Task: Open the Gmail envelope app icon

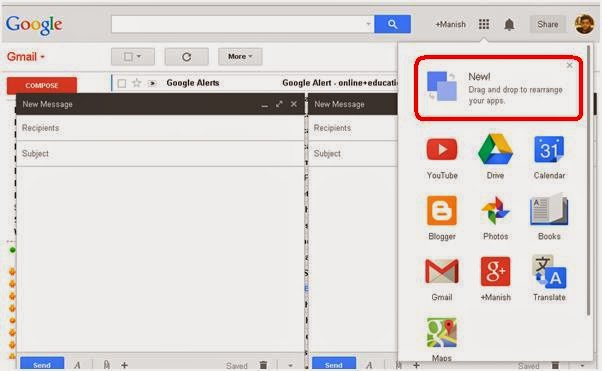Action: point(442,271)
